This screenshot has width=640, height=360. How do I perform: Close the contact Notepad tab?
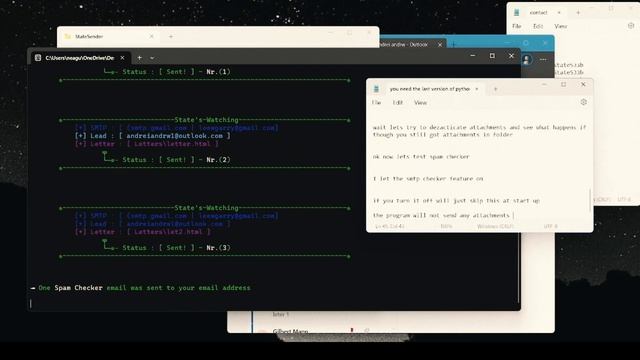[559, 13]
